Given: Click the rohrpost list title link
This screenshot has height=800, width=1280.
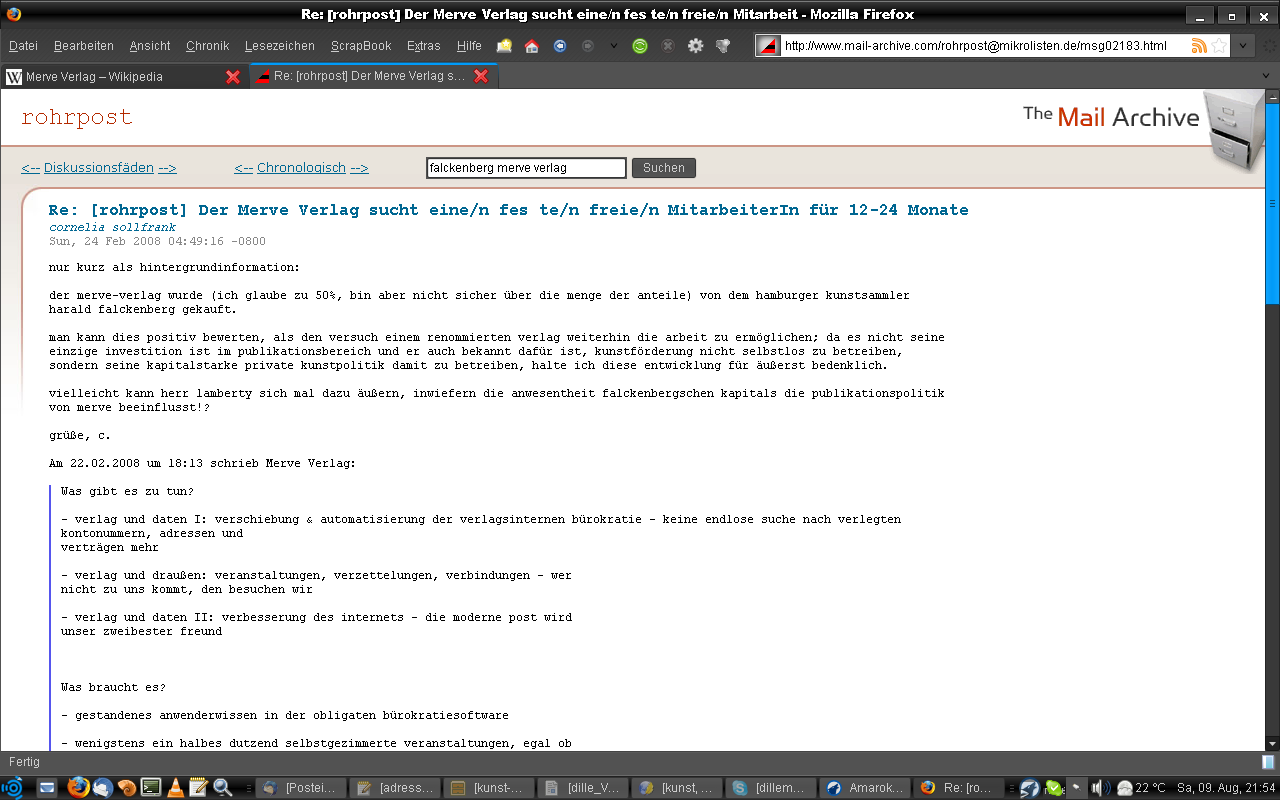Looking at the screenshot, I should tap(77, 117).
